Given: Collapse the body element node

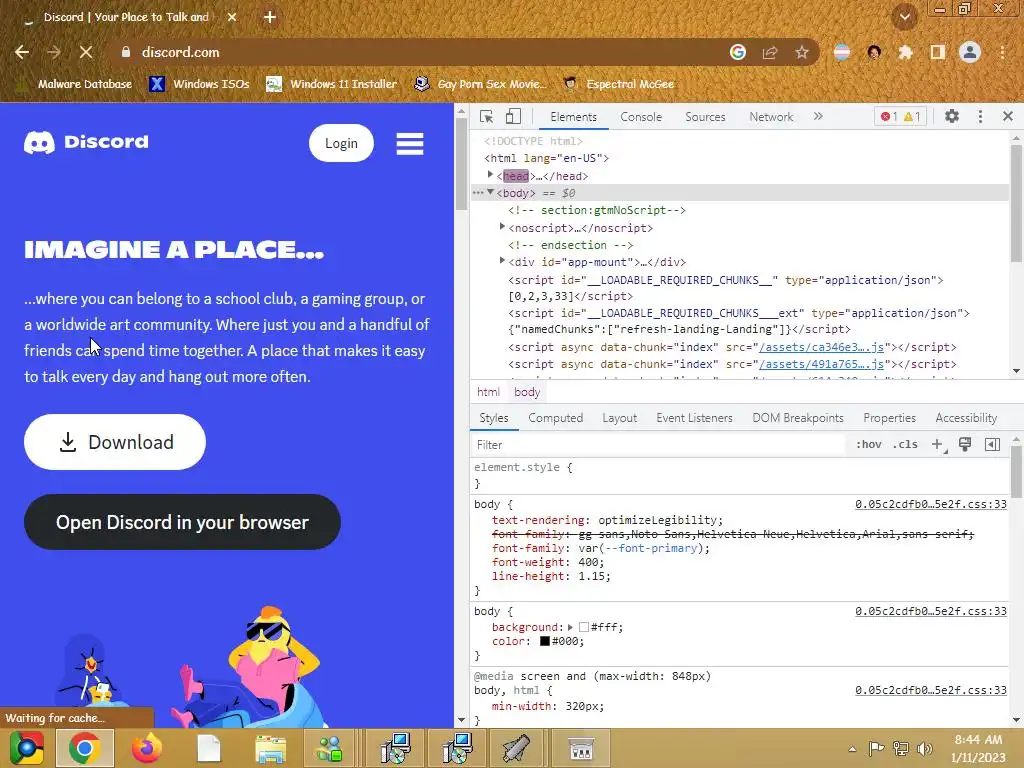Looking at the screenshot, I should click(x=490, y=192).
